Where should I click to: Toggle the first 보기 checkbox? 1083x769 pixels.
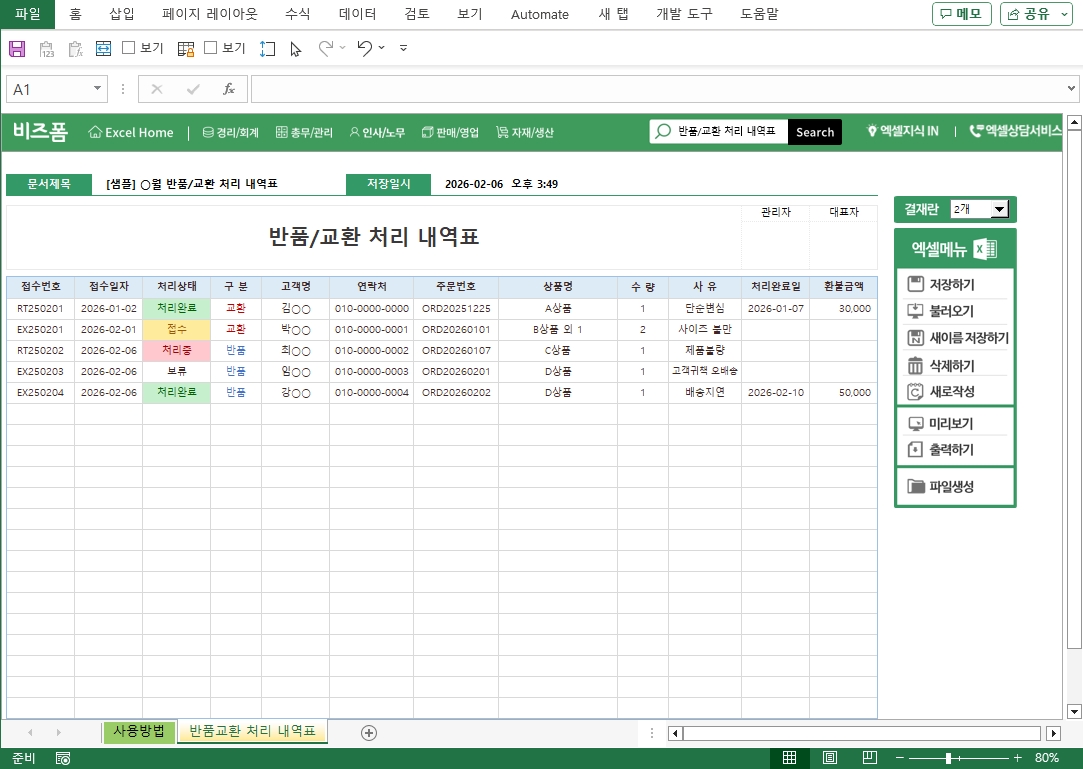click(x=129, y=48)
